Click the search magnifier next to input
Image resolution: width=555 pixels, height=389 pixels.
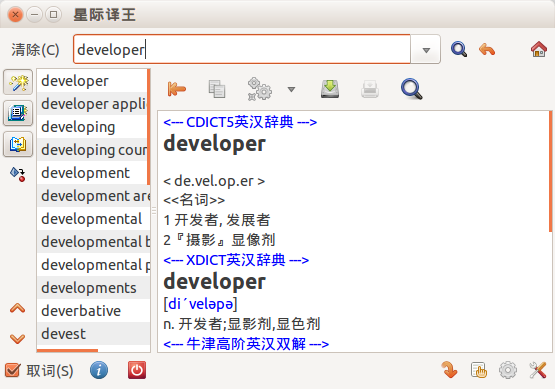tap(459, 49)
